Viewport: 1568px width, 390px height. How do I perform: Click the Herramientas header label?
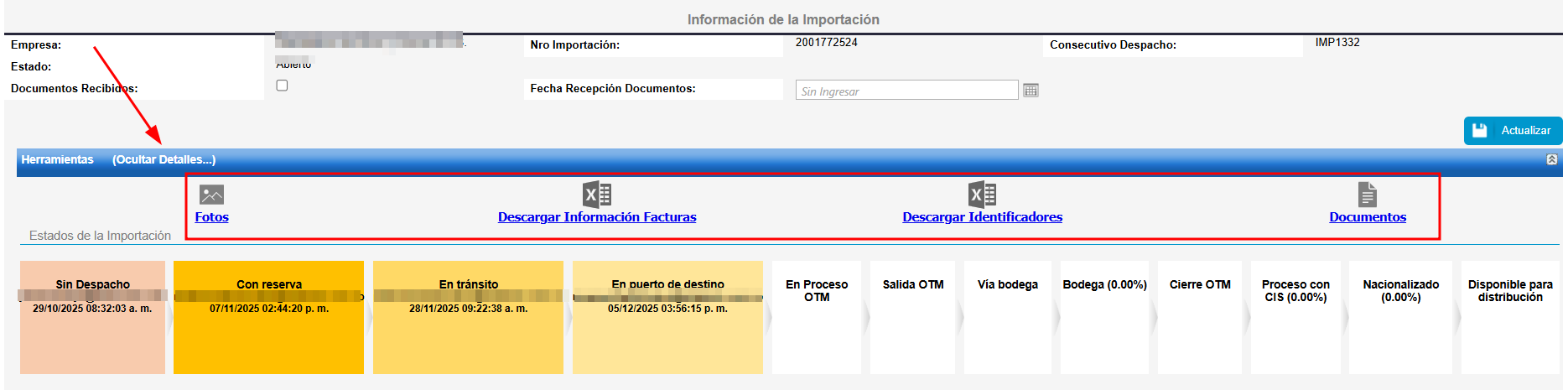[57, 159]
